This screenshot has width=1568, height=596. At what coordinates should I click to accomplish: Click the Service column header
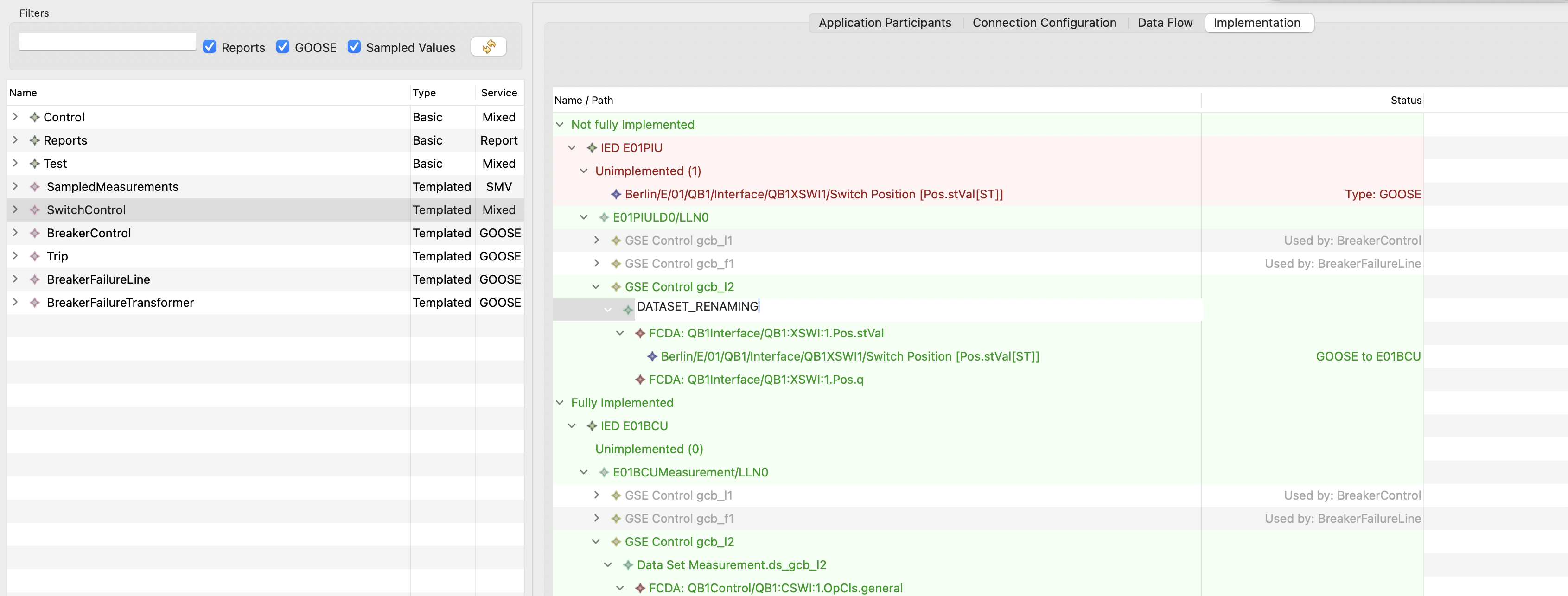499,93
